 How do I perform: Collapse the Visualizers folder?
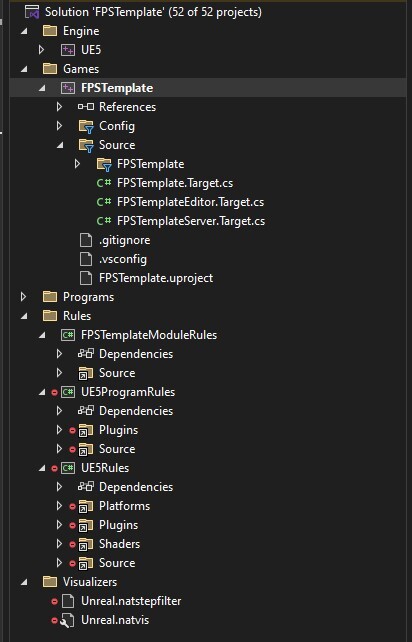click(x=24, y=582)
